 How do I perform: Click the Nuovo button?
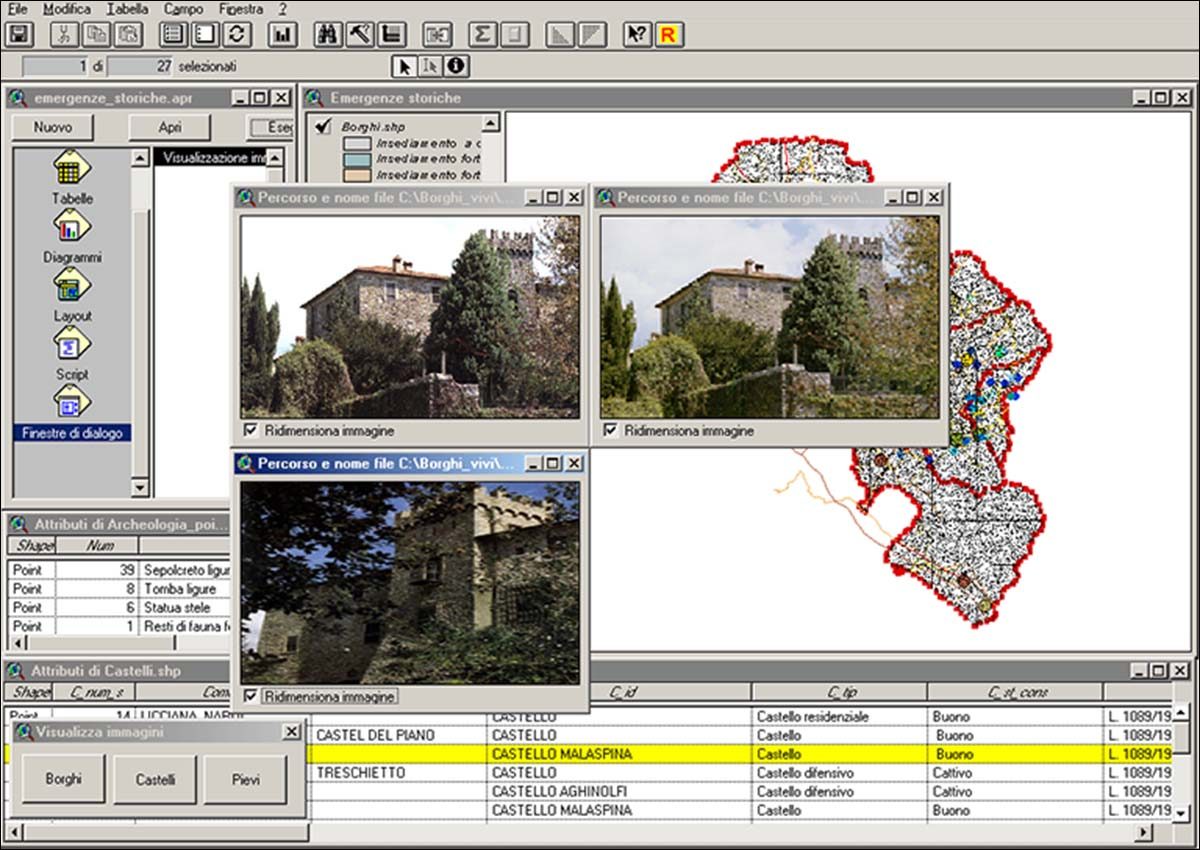(x=52, y=127)
